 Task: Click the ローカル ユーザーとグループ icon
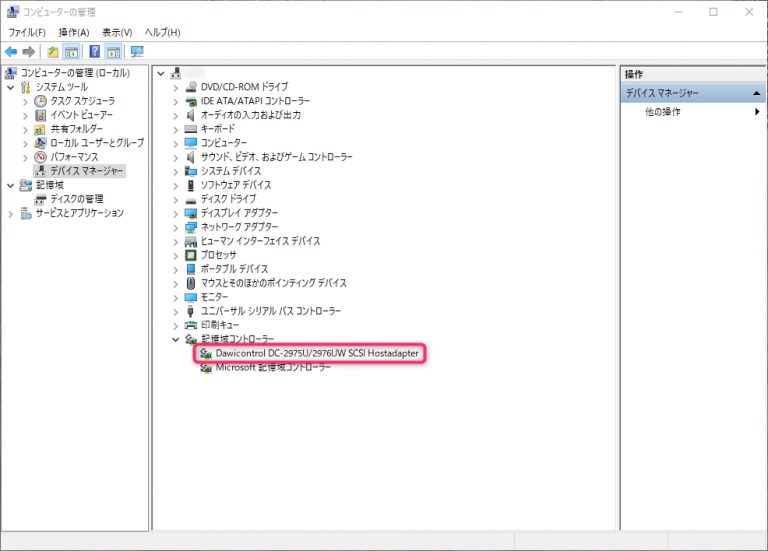click(40, 143)
